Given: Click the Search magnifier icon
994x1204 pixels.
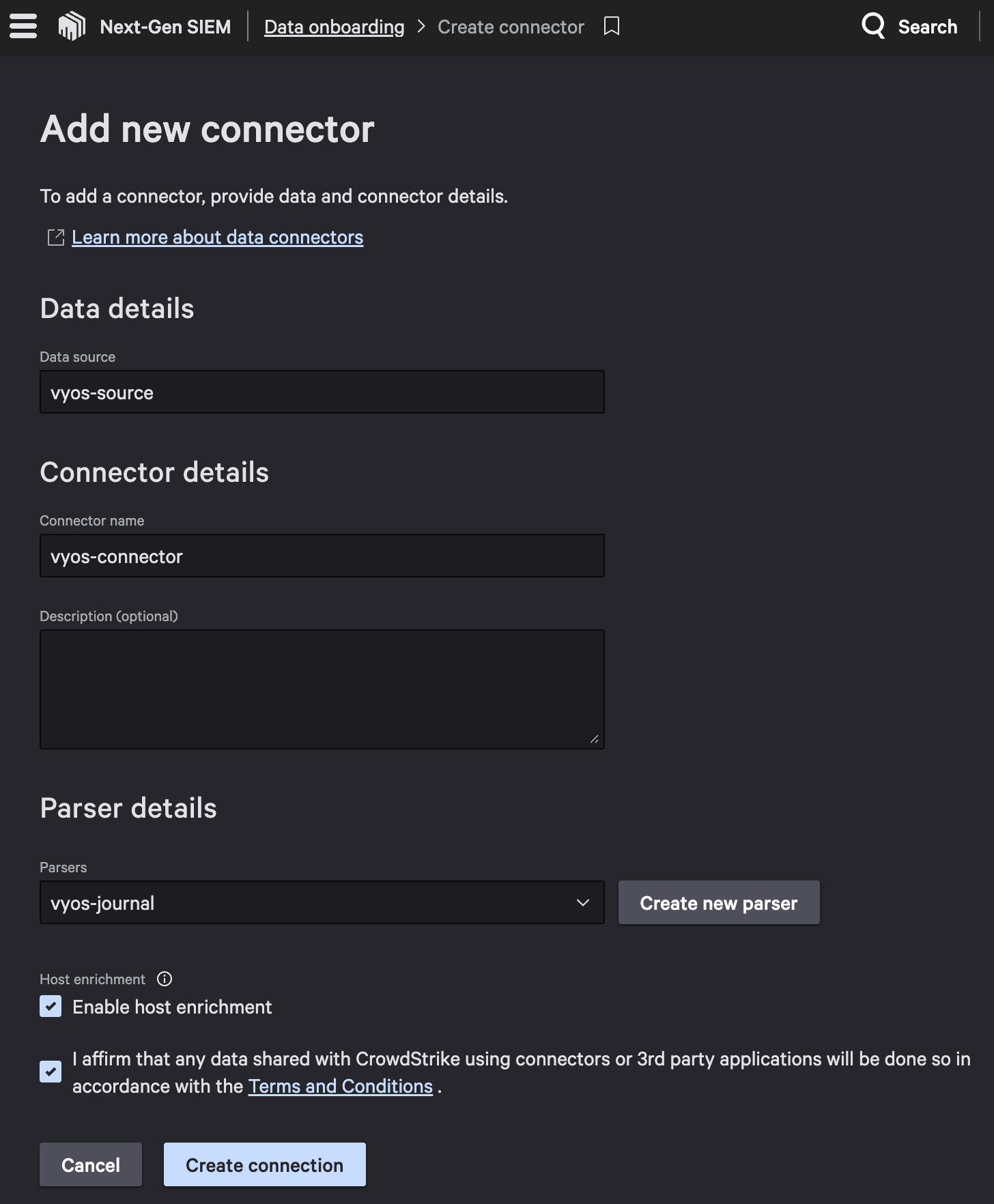Looking at the screenshot, I should coord(873,26).
